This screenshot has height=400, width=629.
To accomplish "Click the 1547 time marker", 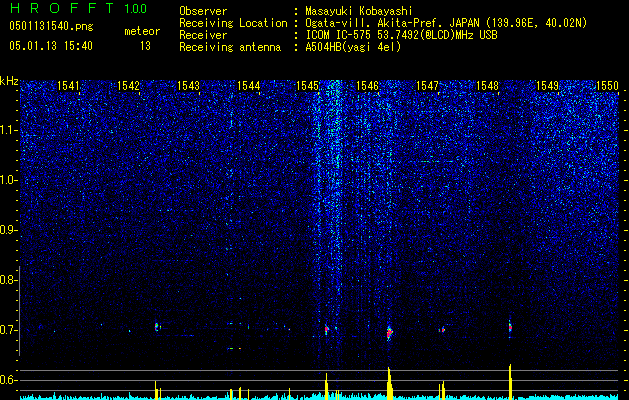I will (427, 85).
